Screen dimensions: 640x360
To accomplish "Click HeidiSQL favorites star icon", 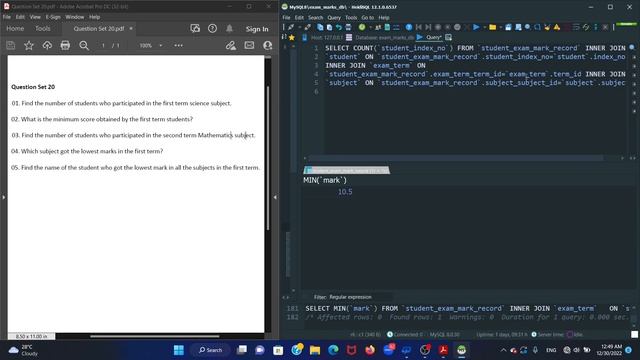I will click(x=292, y=38).
